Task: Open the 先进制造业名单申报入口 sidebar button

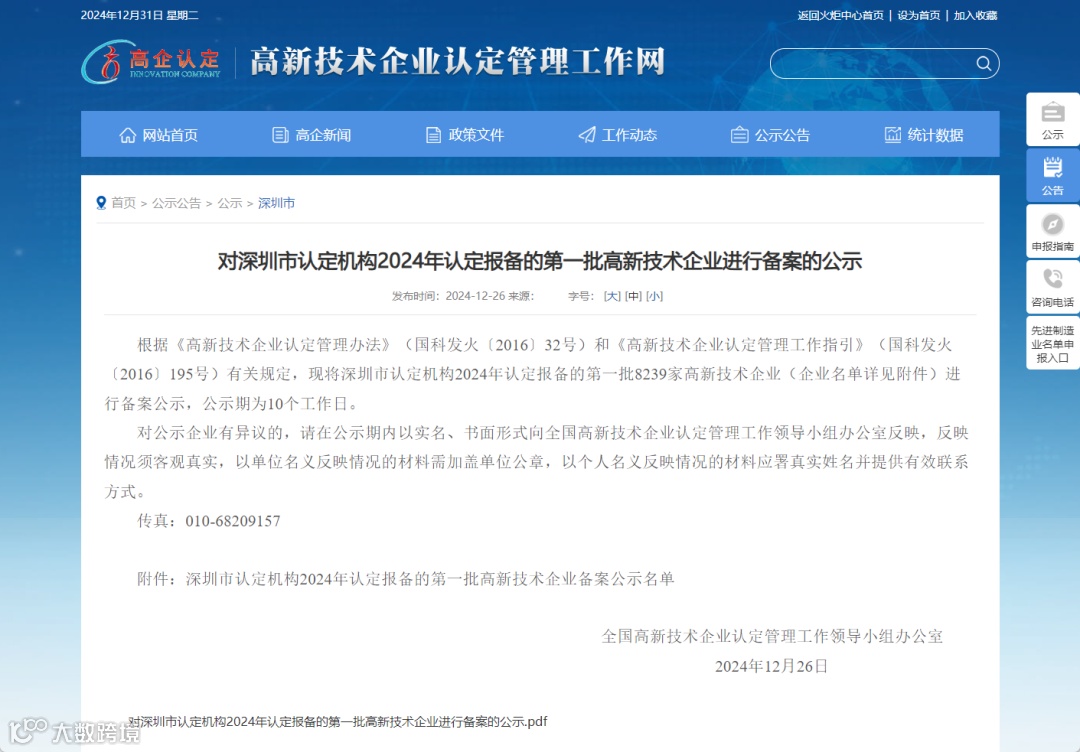Action: pyautogui.click(x=1052, y=344)
